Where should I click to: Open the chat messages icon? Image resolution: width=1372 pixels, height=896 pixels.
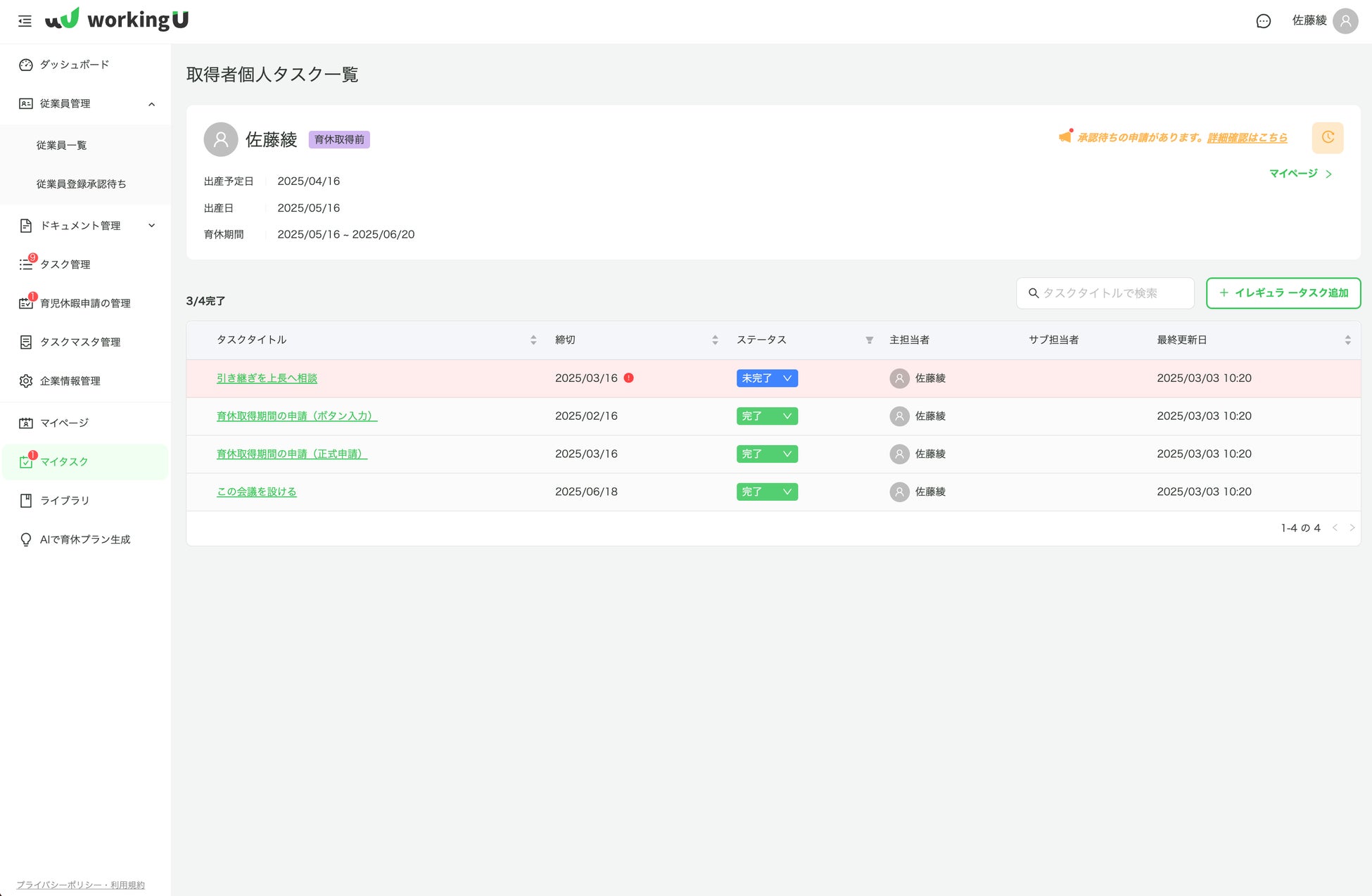coord(1263,21)
